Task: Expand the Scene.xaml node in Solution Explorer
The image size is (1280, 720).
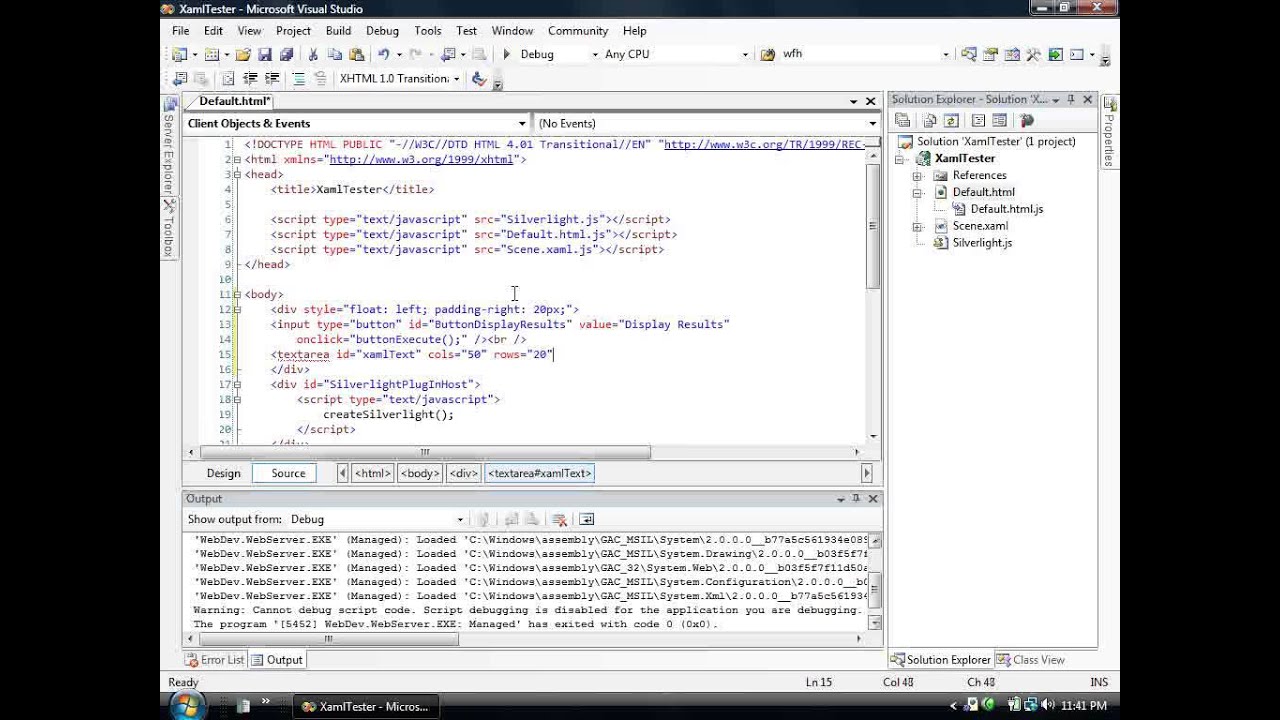Action: (917, 226)
